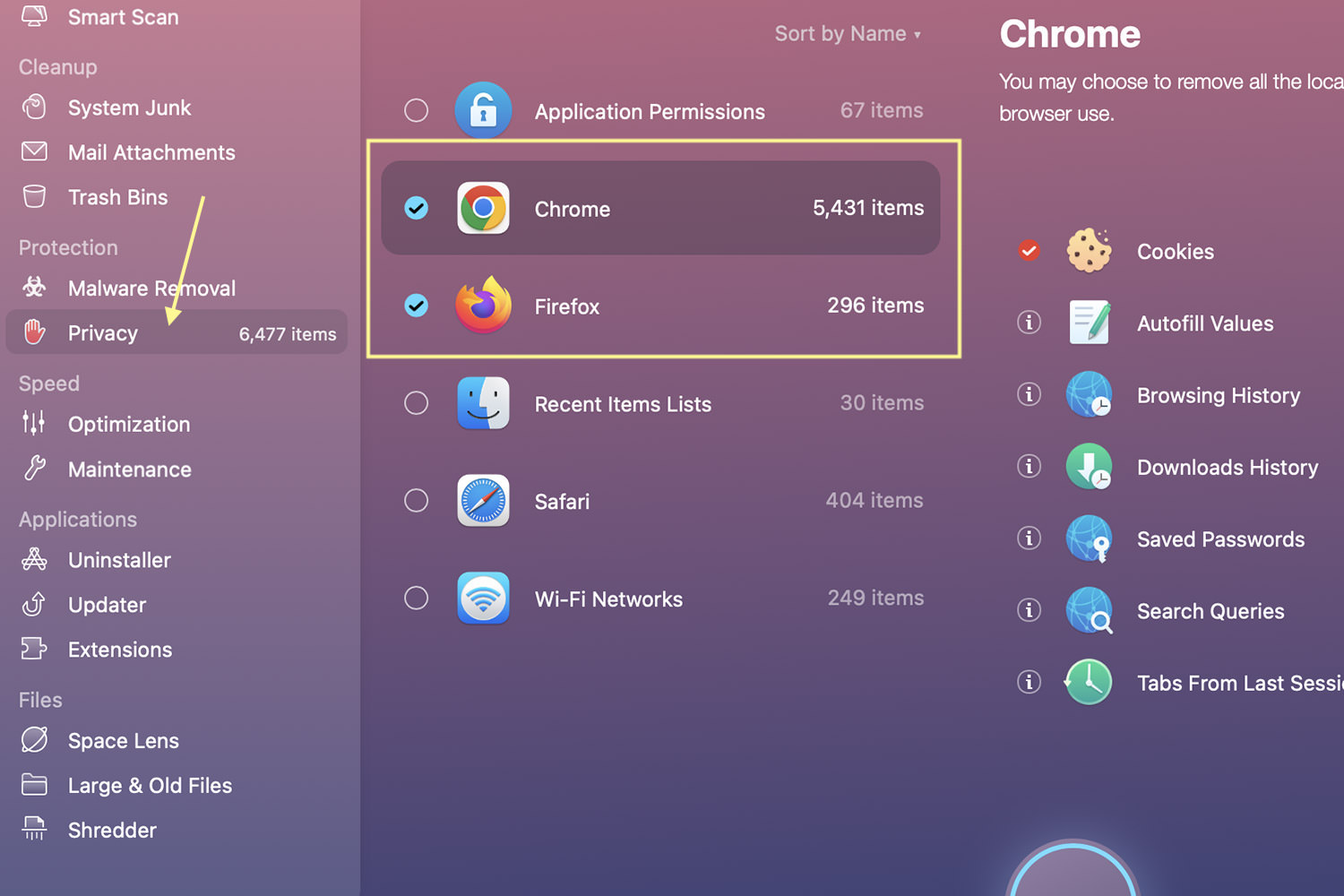Click the Safari compass icon

pyautogui.click(x=483, y=501)
